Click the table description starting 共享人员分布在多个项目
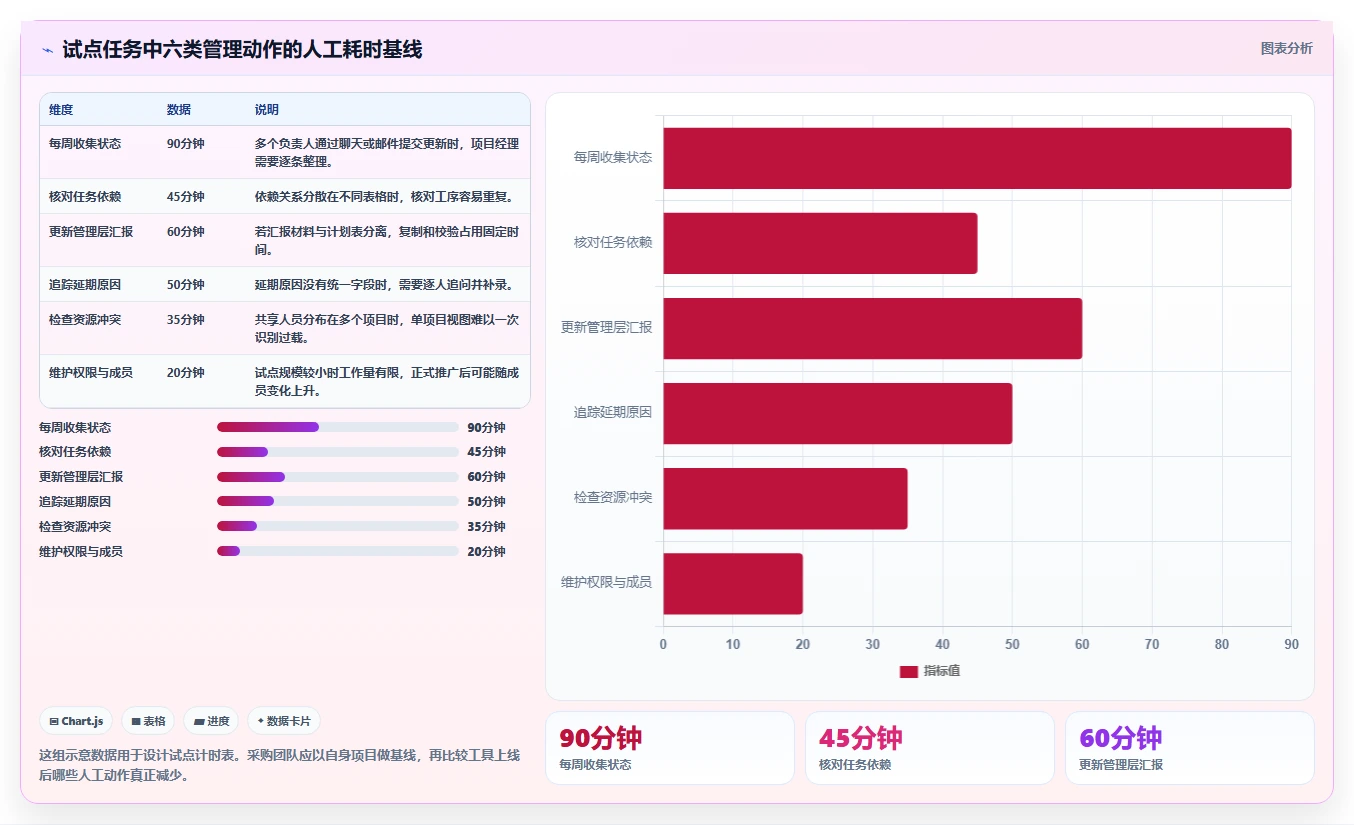The image size is (1354, 825). [387, 328]
